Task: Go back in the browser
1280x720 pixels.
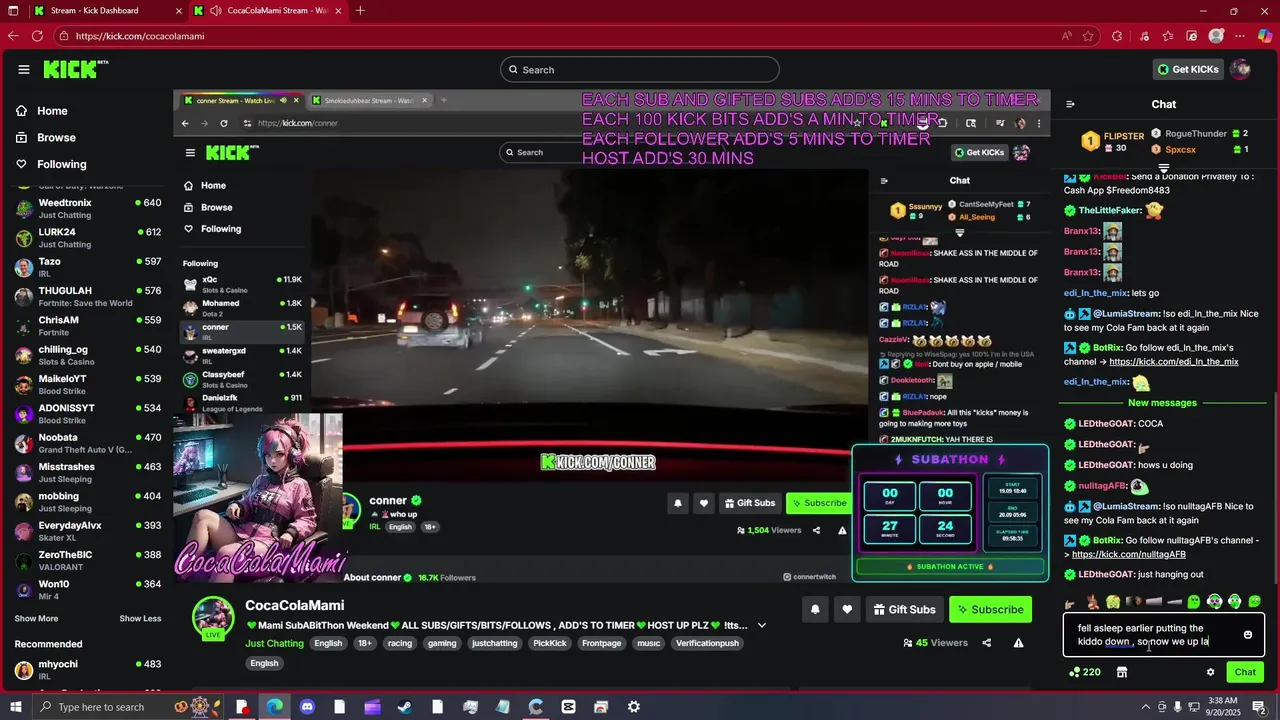Action: coord(12,36)
